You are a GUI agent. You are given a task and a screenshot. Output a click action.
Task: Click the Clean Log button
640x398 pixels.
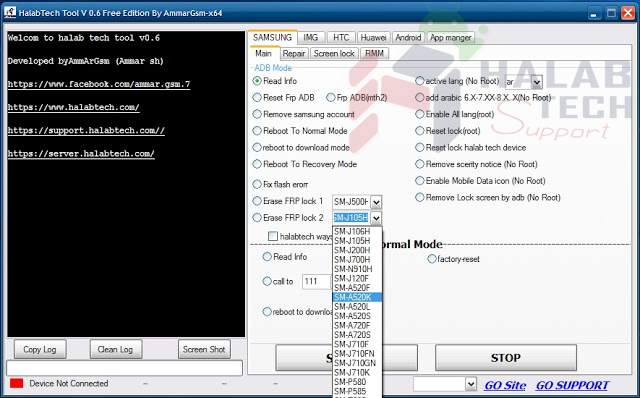point(116,349)
